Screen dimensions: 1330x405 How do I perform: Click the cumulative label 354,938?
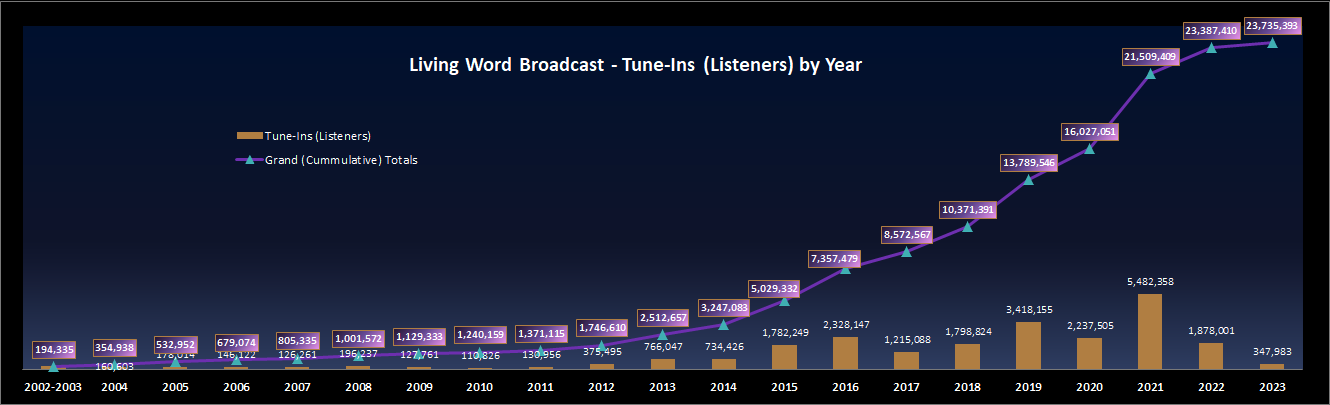point(113,347)
